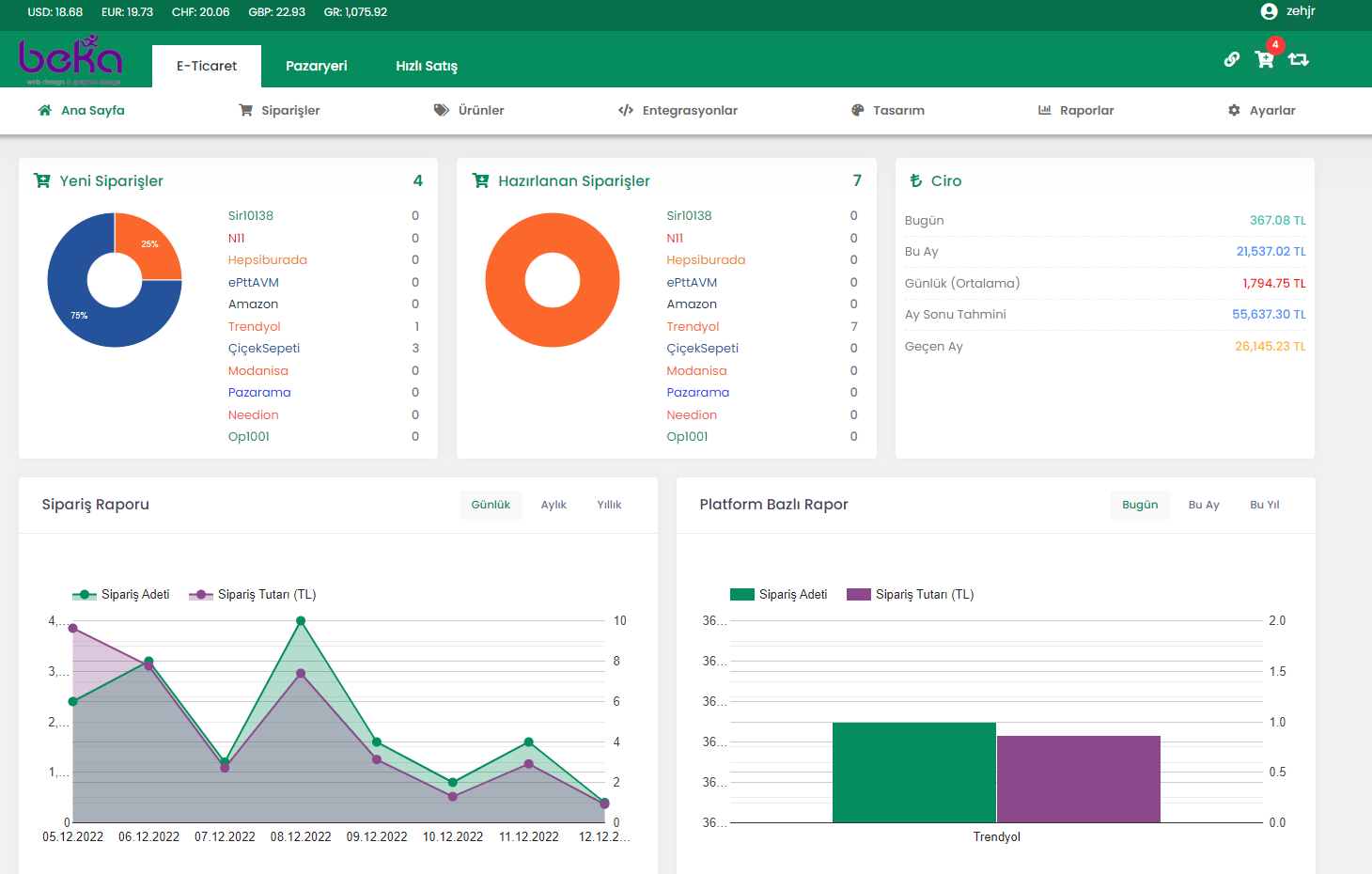Click the green Trendyol bar in chart
The height and width of the screenshot is (874, 1372).
click(913, 773)
